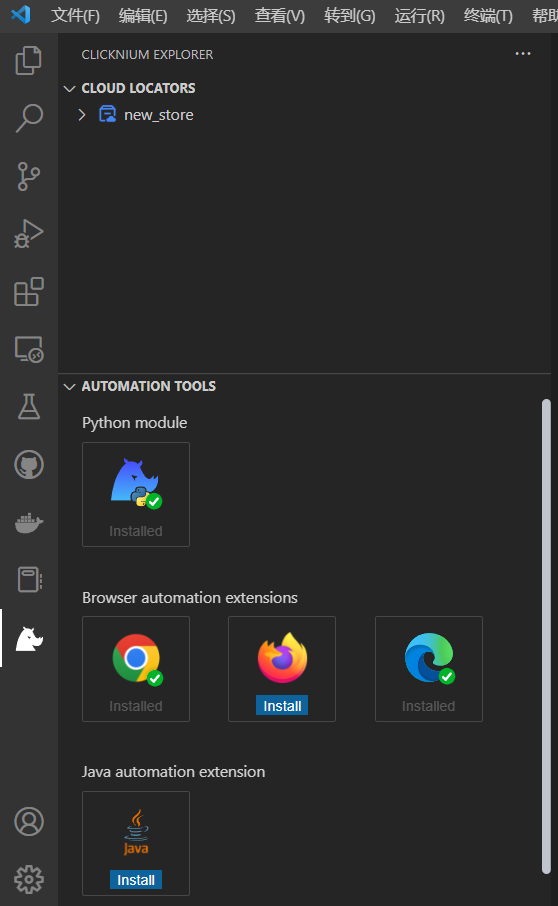The width and height of the screenshot is (558, 906).
Task: Click the Python module heading
Action: coord(135,423)
